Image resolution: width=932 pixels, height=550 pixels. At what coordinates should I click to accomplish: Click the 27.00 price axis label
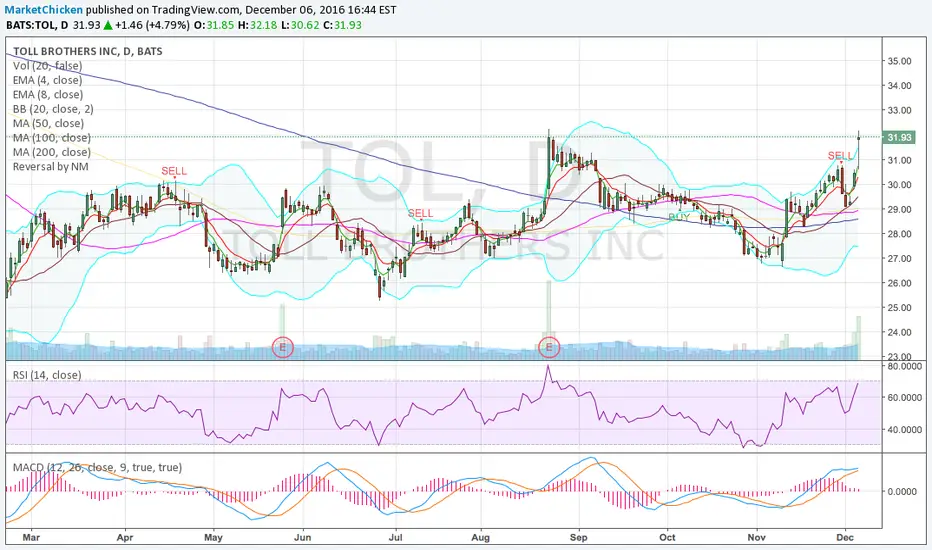(x=899, y=259)
